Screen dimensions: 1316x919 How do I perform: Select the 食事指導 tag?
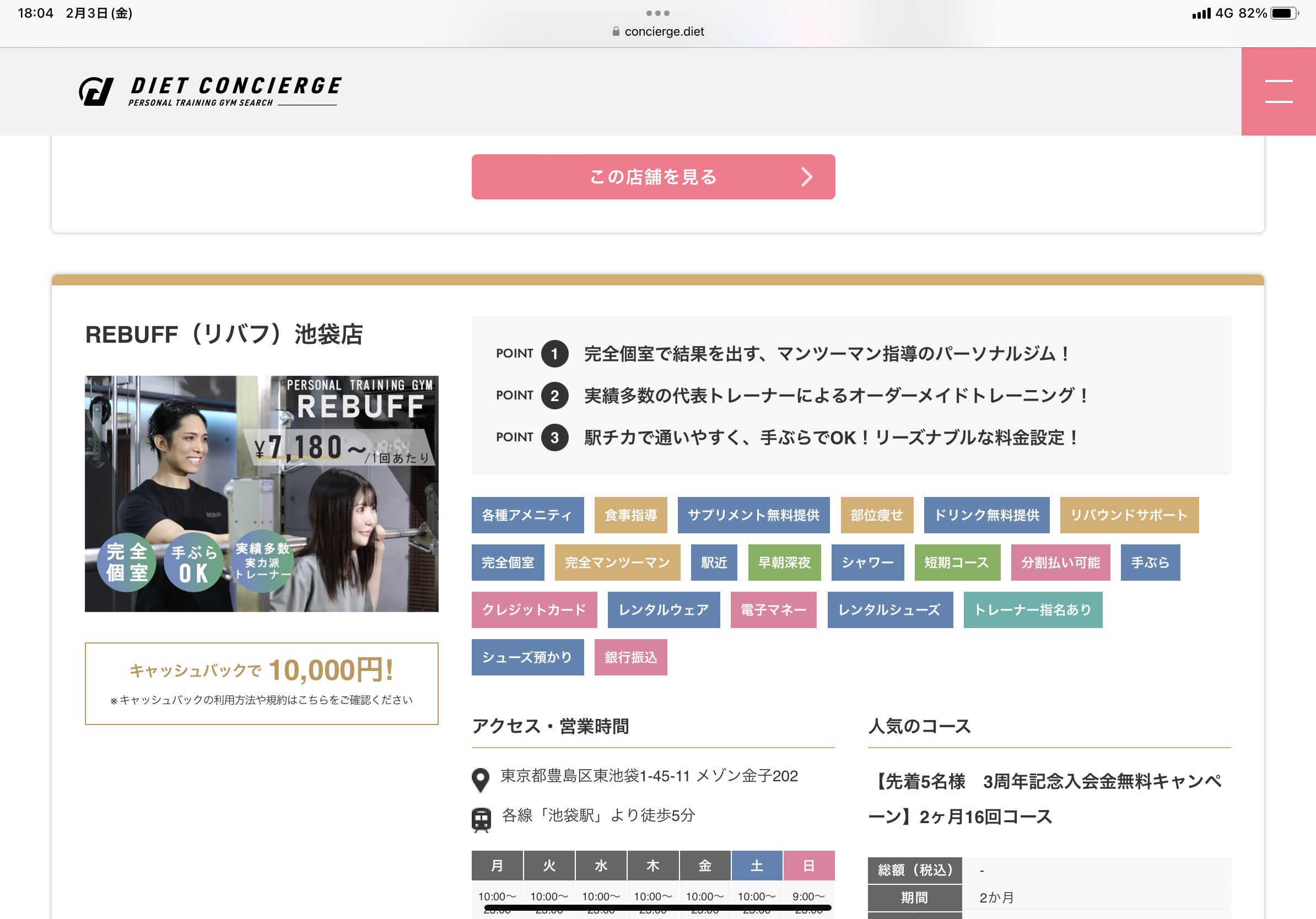630,515
